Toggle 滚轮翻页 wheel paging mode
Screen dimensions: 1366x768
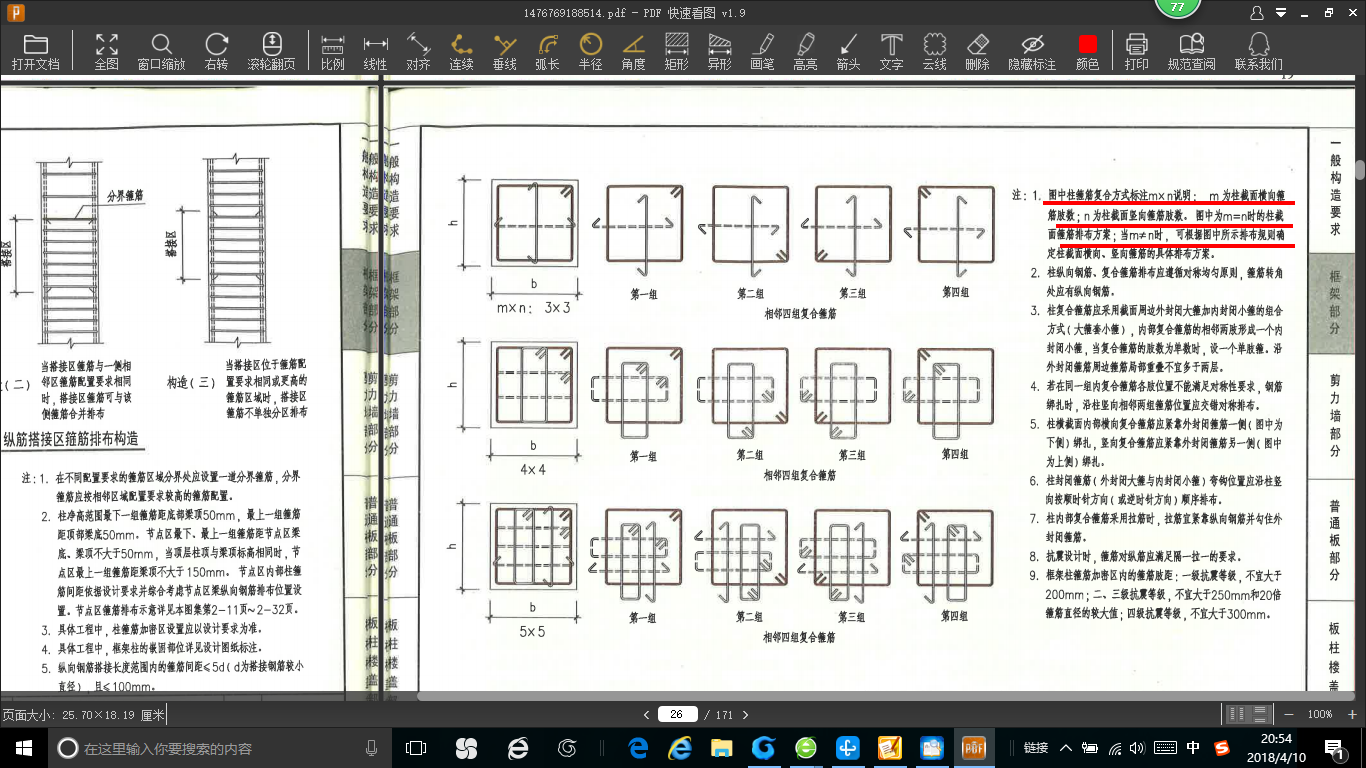(272, 51)
